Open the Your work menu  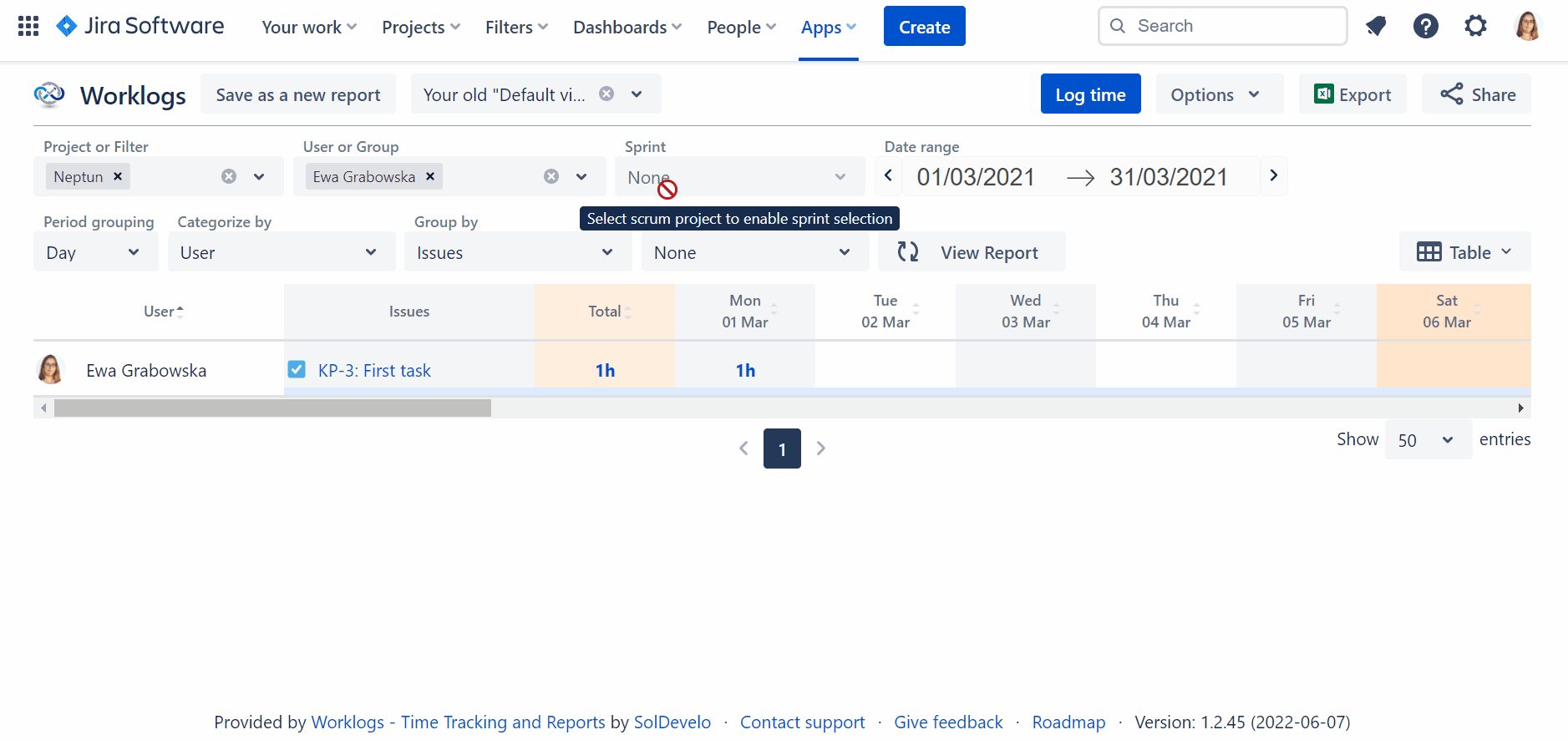pyautogui.click(x=309, y=27)
